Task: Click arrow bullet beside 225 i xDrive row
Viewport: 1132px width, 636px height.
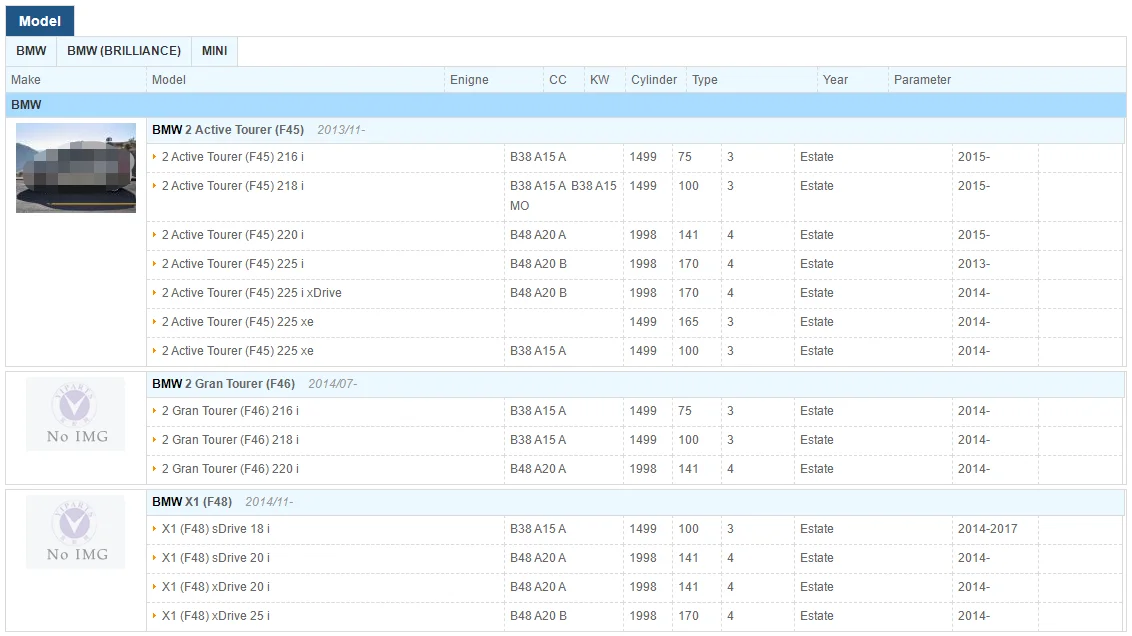Action: (154, 292)
